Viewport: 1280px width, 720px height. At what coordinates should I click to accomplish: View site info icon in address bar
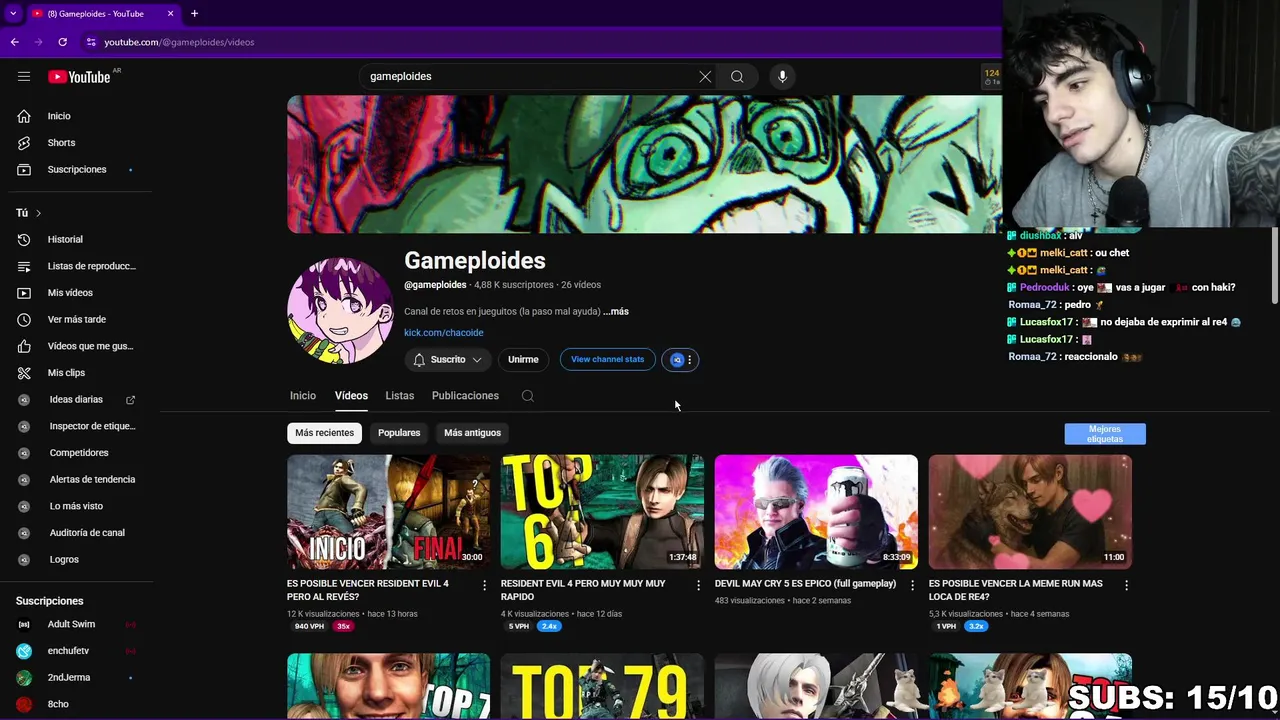(x=91, y=42)
